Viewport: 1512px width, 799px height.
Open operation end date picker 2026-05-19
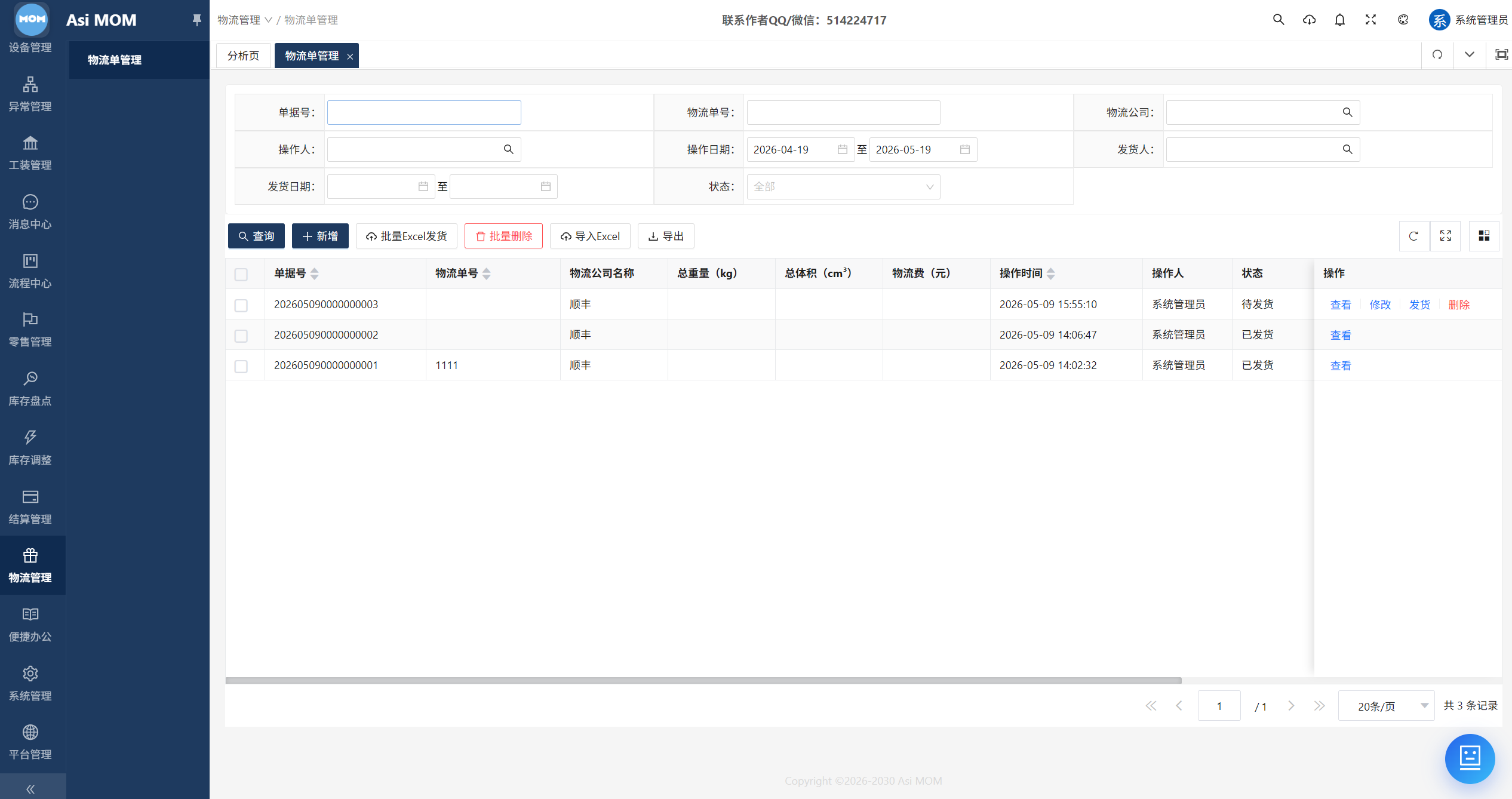(x=923, y=149)
